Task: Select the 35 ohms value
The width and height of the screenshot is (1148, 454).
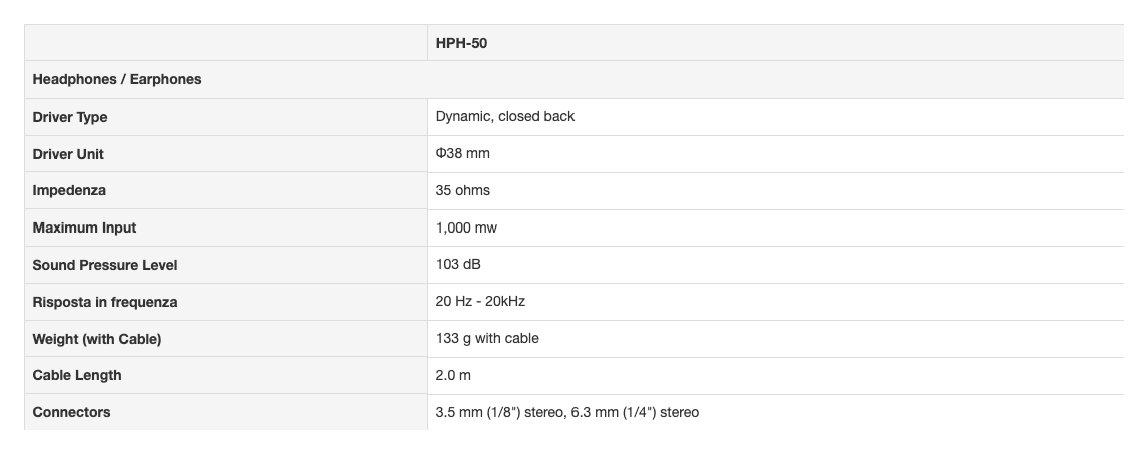Action: coord(463,190)
